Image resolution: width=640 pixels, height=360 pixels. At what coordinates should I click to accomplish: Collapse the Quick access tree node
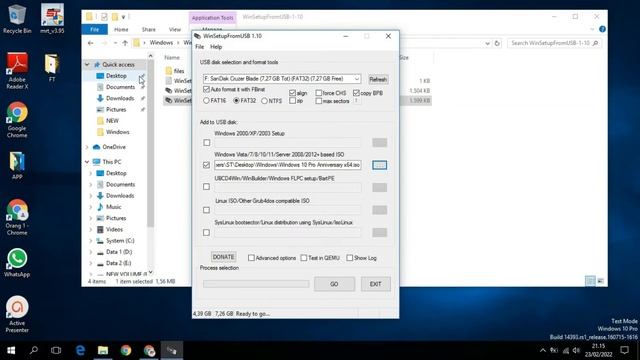87,64
